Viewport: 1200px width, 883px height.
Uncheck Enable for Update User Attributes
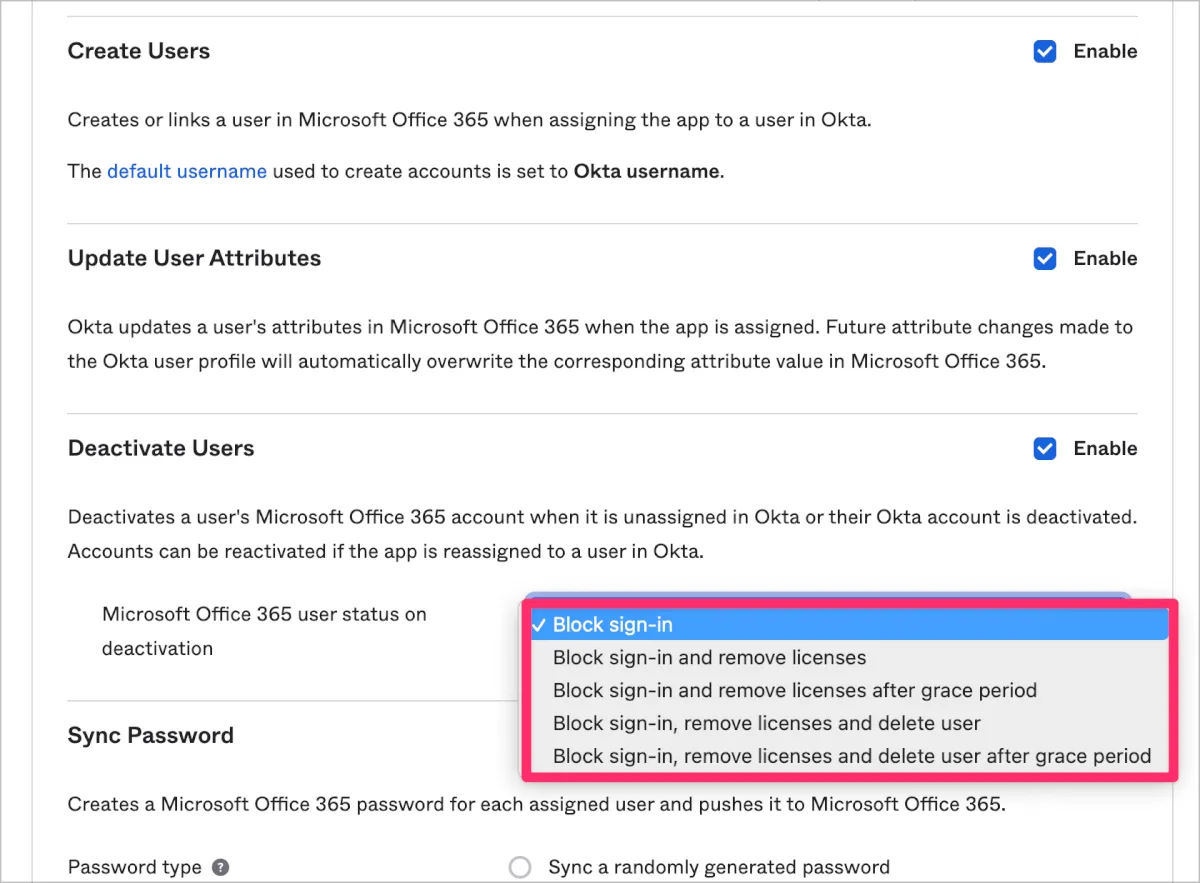coord(1045,259)
